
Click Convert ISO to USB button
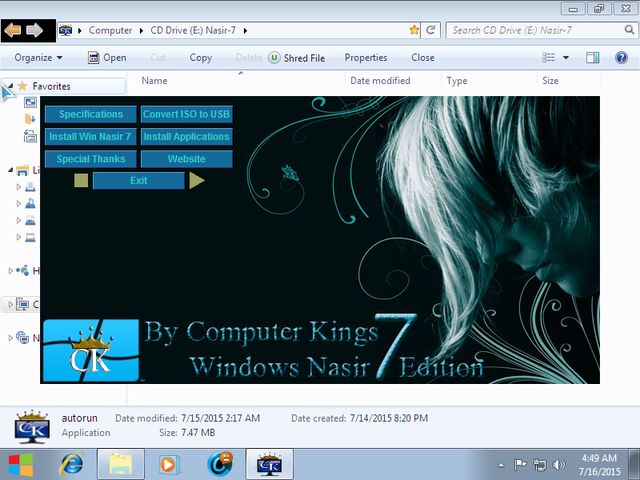(187, 114)
